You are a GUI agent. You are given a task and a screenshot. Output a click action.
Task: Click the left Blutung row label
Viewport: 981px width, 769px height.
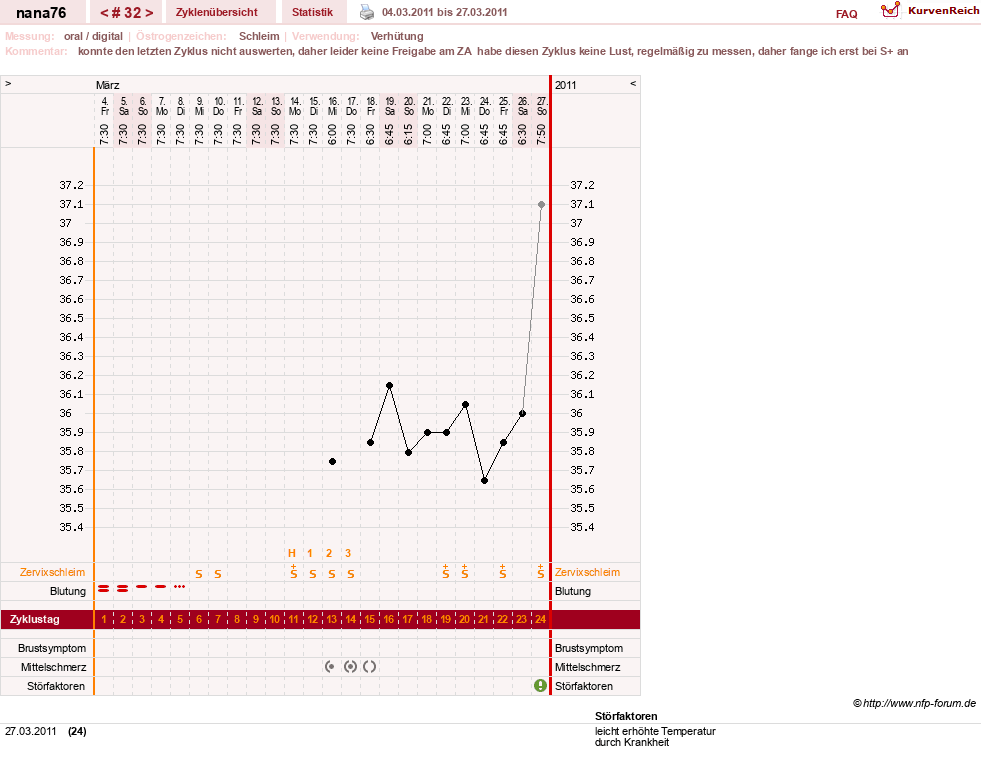click(68, 591)
